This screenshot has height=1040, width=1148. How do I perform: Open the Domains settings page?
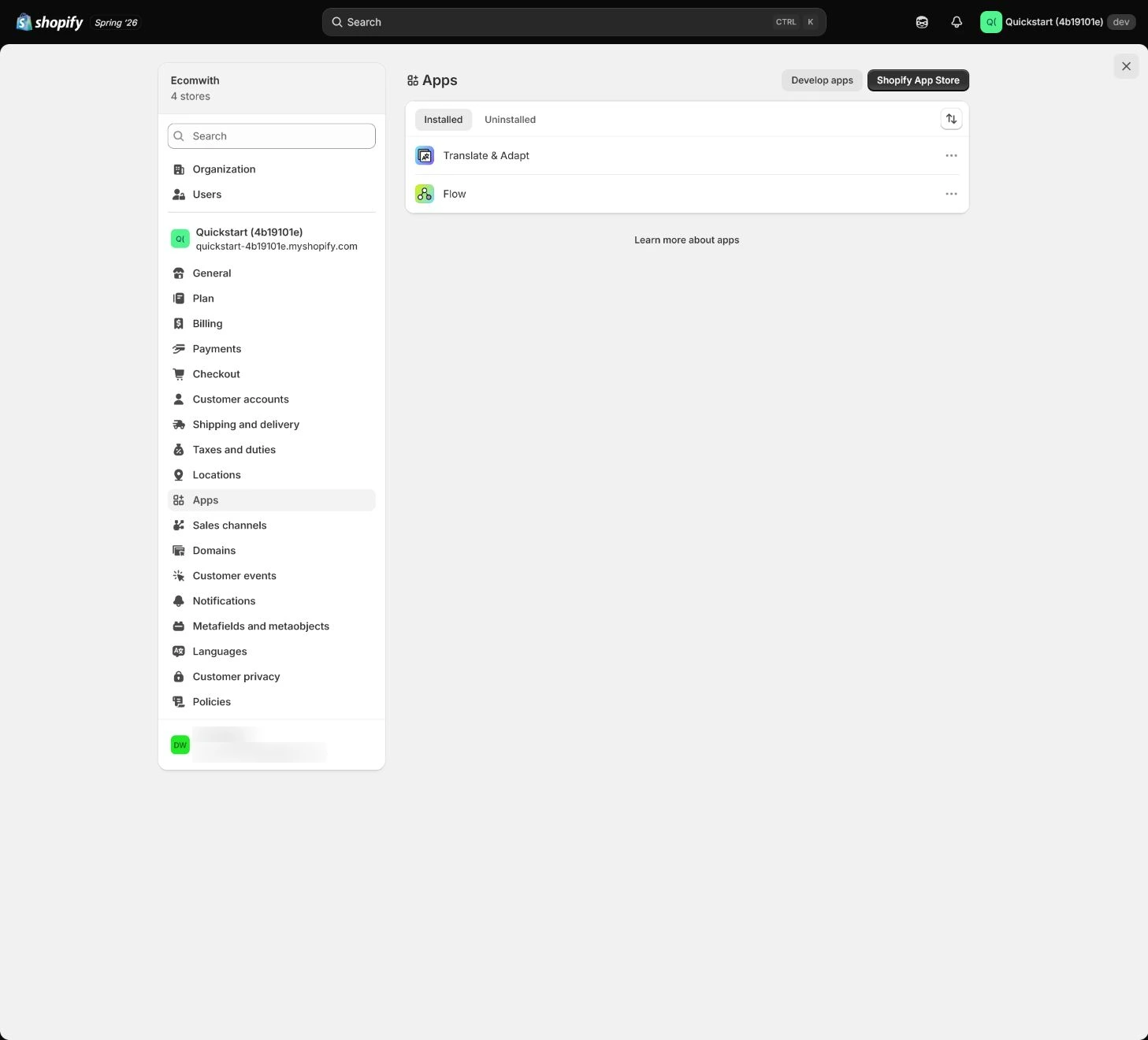pos(272,551)
